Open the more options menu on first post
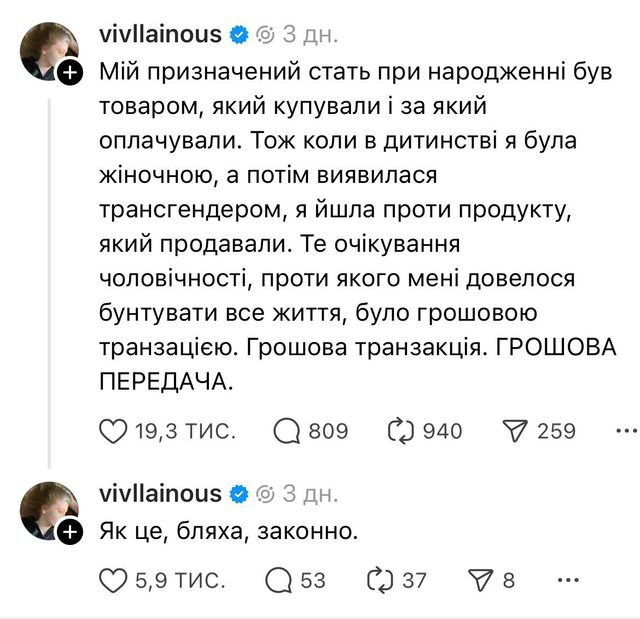The height and width of the screenshot is (619, 640). [x=627, y=431]
